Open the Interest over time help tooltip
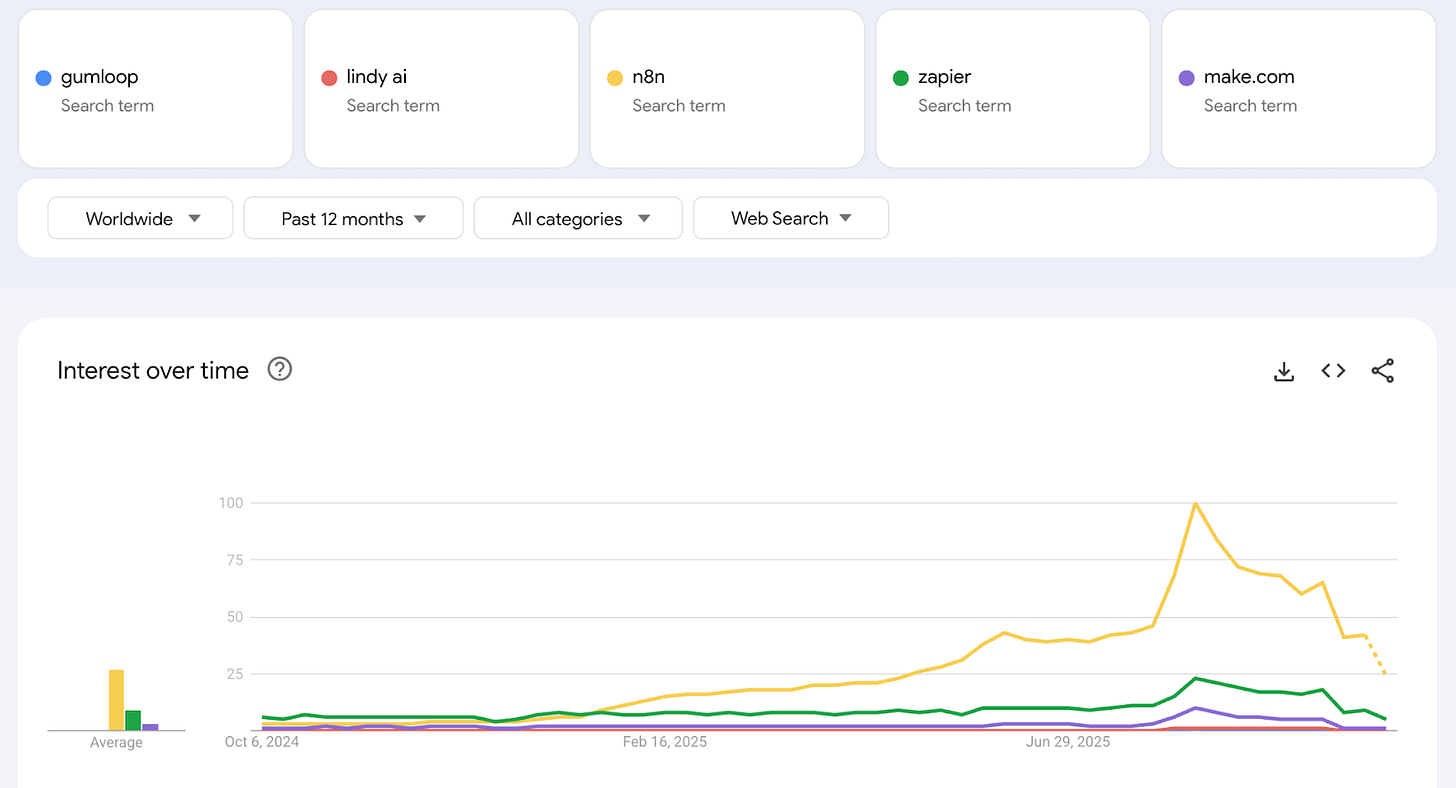The image size is (1456, 788). [x=279, y=369]
